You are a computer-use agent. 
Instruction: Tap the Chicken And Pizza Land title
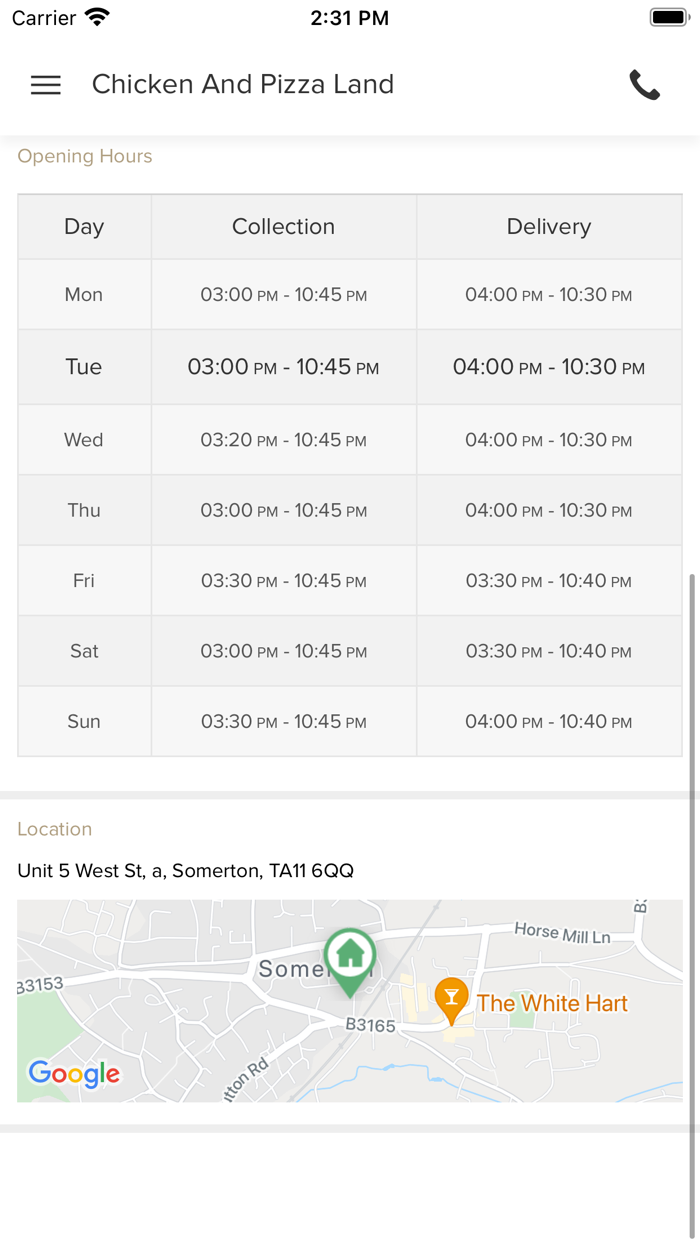pyautogui.click(x=243, y=85)
